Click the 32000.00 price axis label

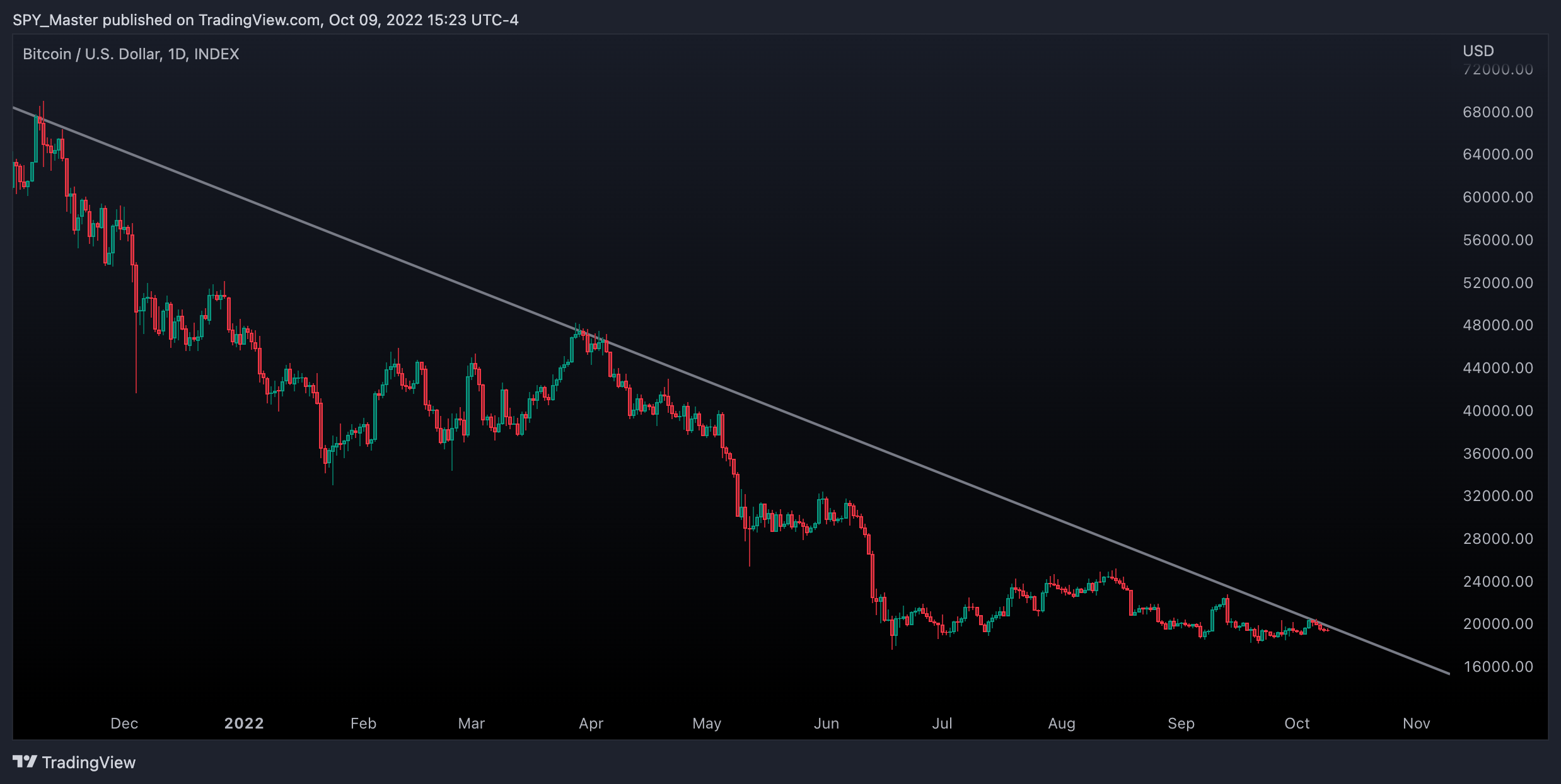(1498, 496)
